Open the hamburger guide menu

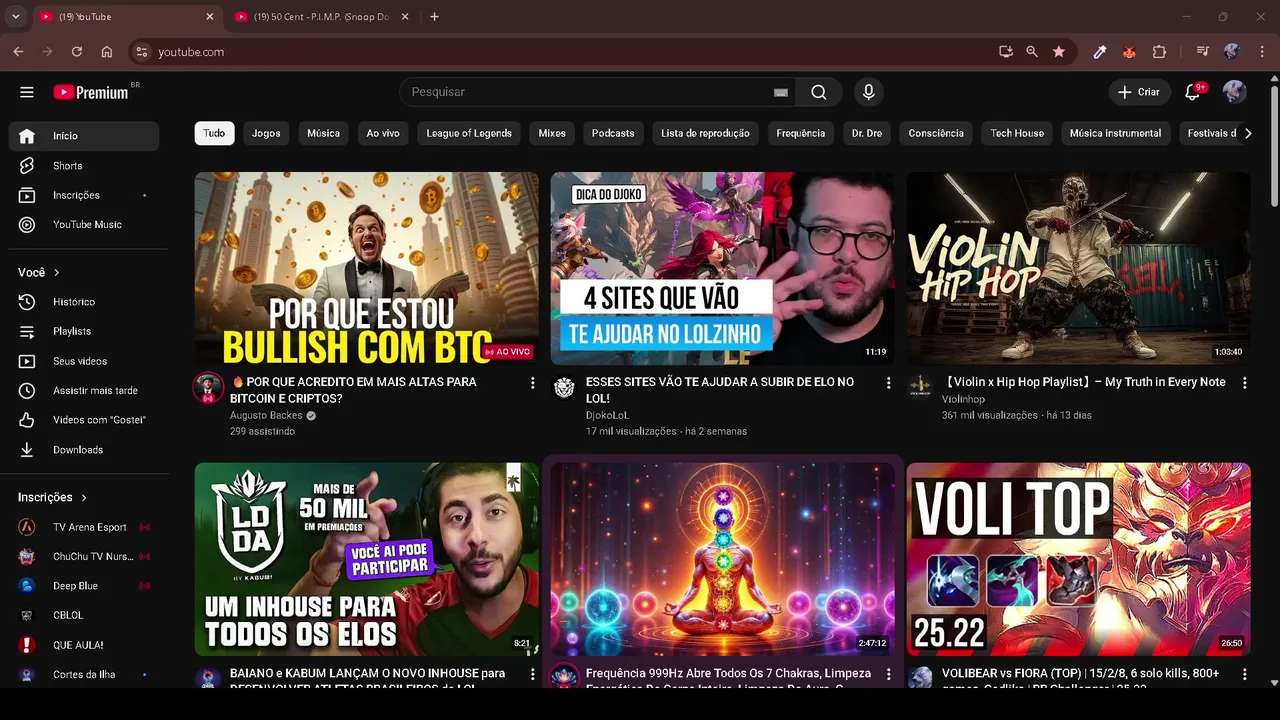[27, 92]
